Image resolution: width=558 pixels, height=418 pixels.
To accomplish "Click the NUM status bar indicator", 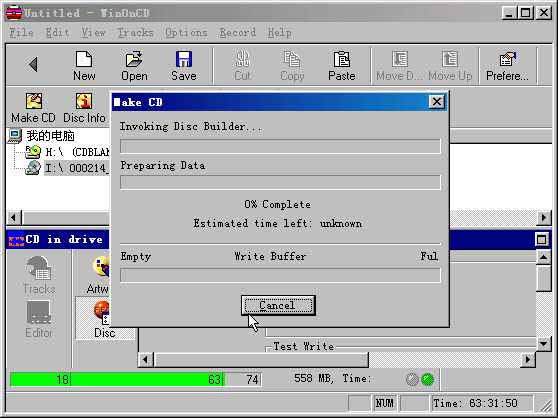I will [x=384, y=403].
